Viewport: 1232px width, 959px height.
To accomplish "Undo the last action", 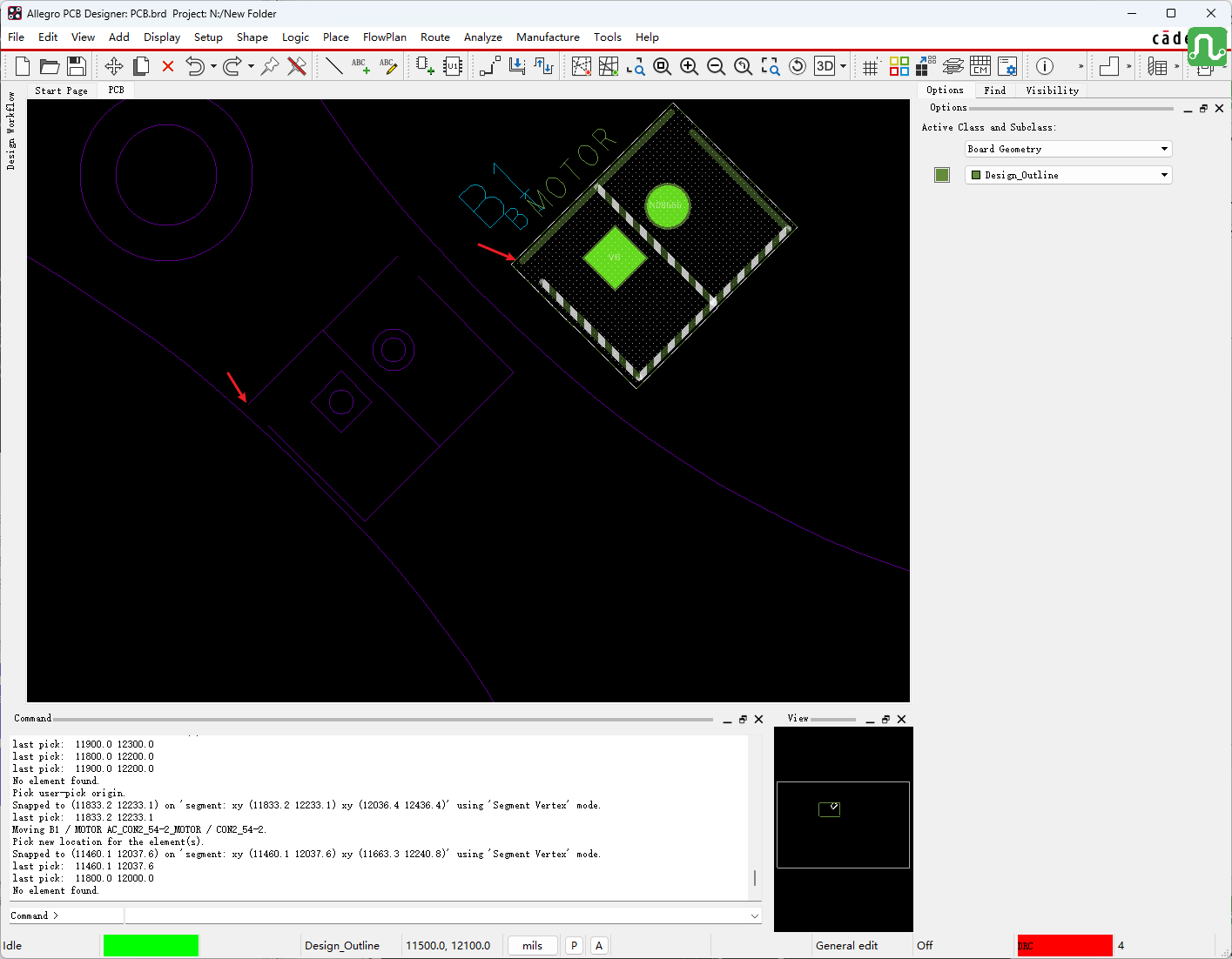I will click(x=195, y=66).
